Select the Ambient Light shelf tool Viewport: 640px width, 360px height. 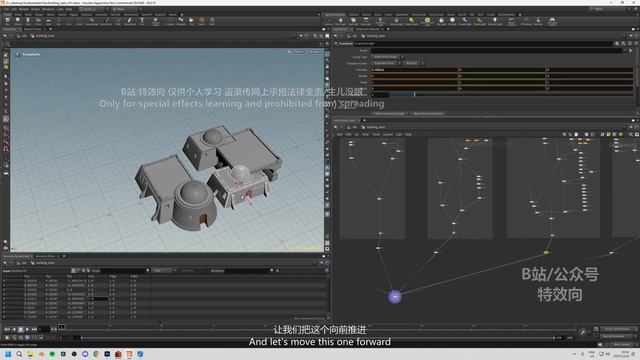point(495,21)
